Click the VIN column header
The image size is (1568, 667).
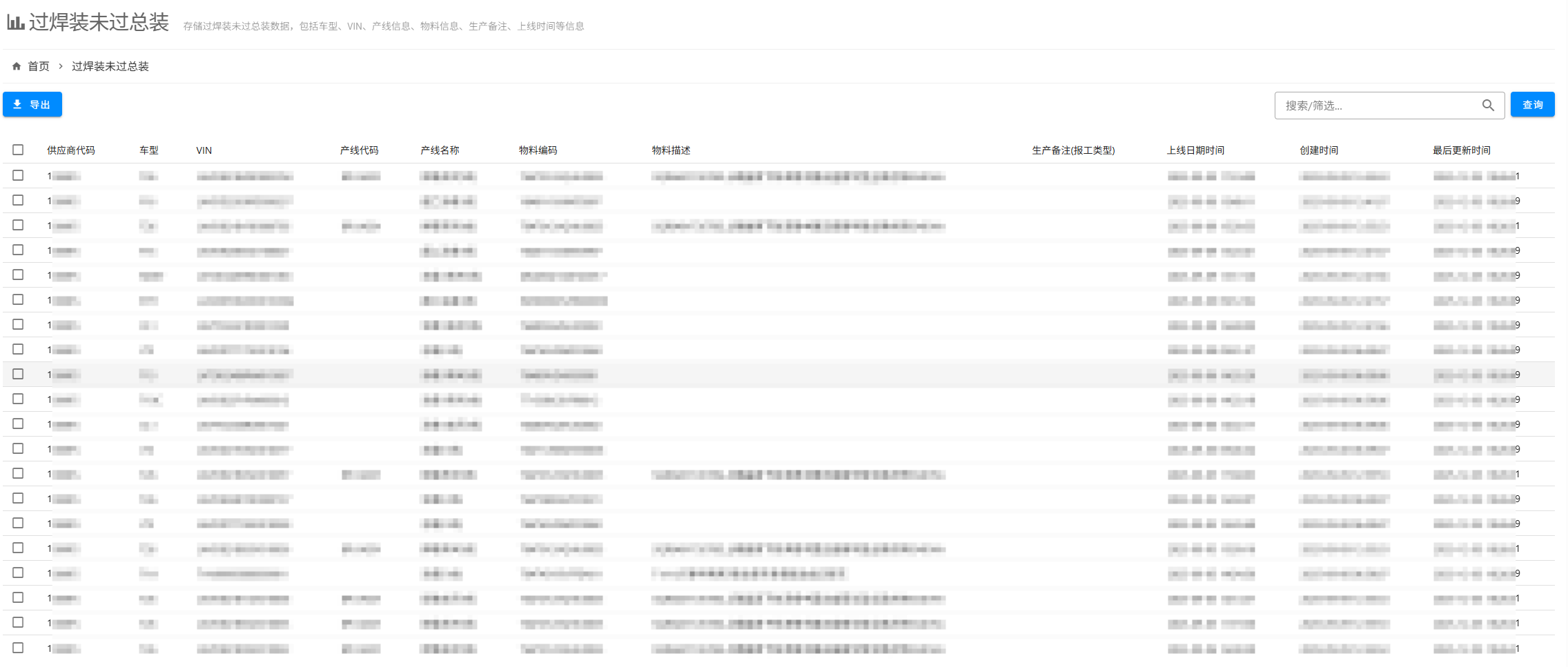coord(204,150)
